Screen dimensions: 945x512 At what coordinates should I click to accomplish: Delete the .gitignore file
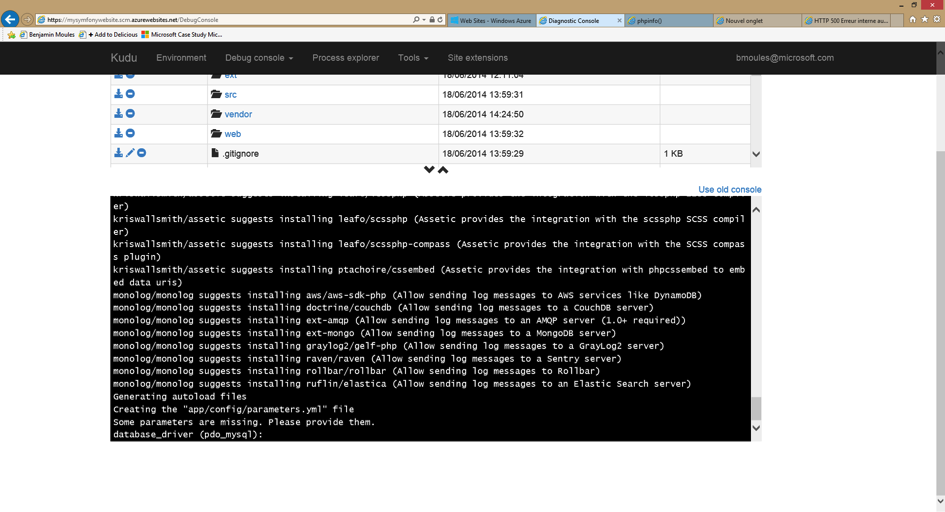point(142,153)
